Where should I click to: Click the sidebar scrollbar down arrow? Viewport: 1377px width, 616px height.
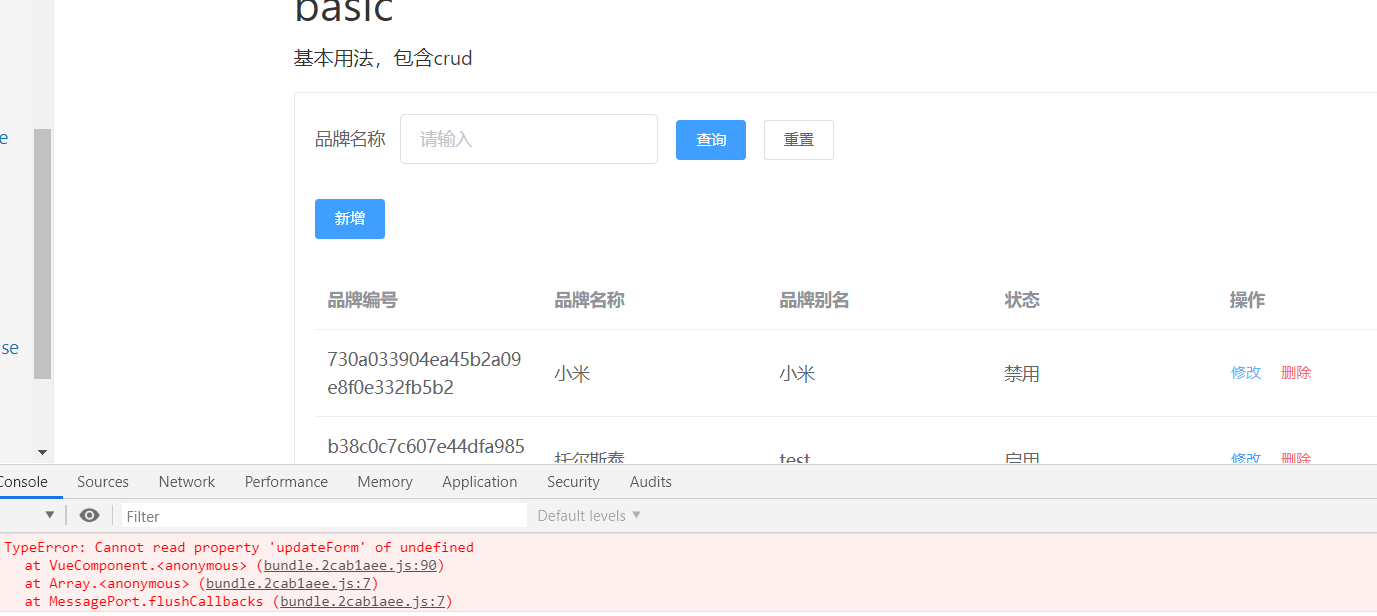pyautogui.click(x=42, y=450)
